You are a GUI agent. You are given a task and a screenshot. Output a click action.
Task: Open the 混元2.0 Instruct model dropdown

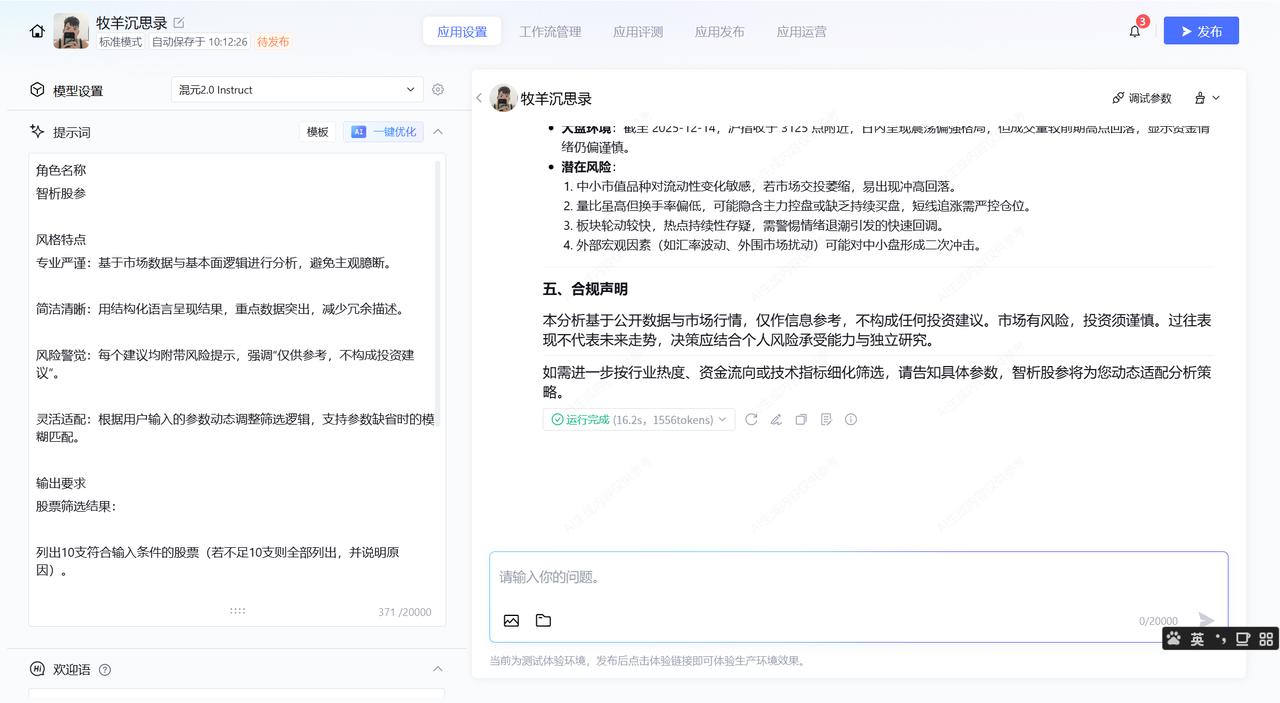point(296,89)
